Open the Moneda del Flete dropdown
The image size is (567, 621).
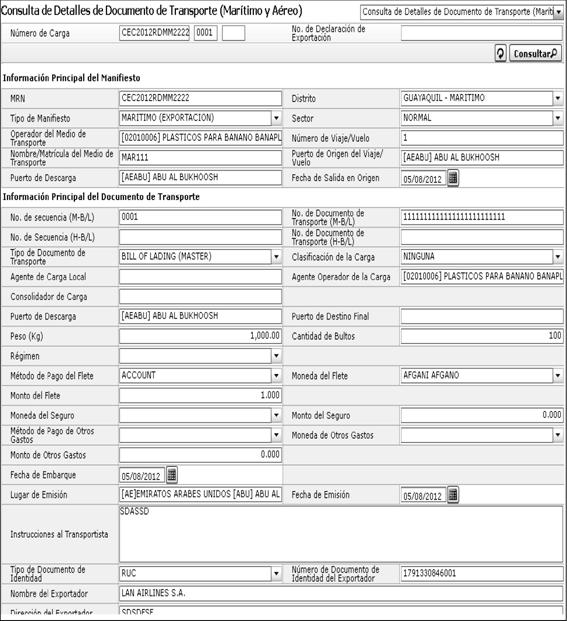[x=557, y=375]
